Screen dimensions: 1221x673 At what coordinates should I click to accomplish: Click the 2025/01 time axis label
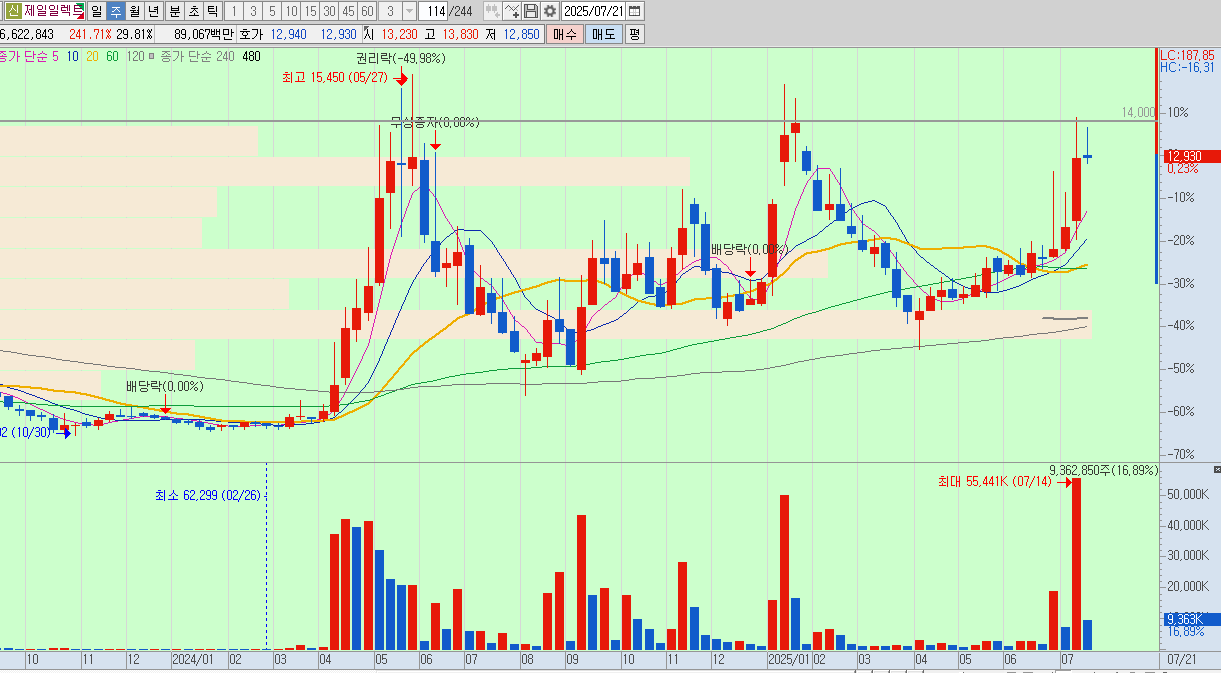tap(789, 660)
